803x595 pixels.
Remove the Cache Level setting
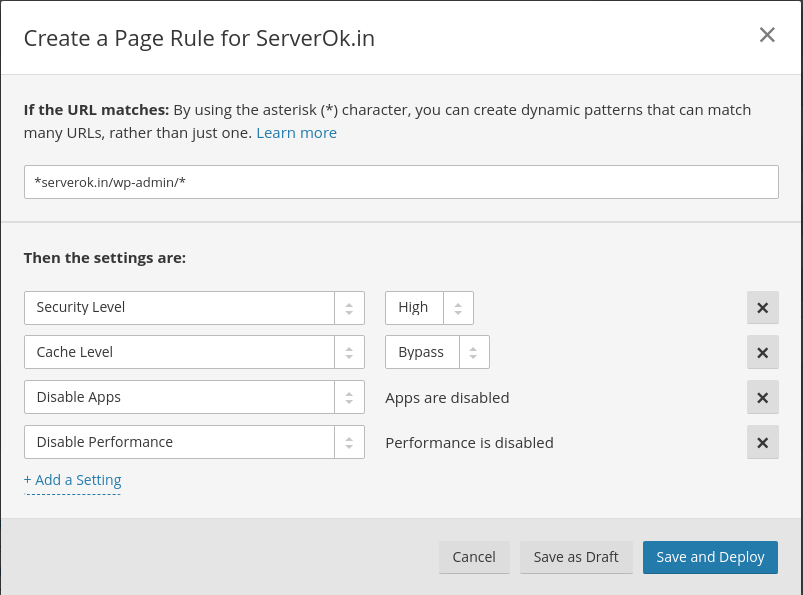point(762,352)
